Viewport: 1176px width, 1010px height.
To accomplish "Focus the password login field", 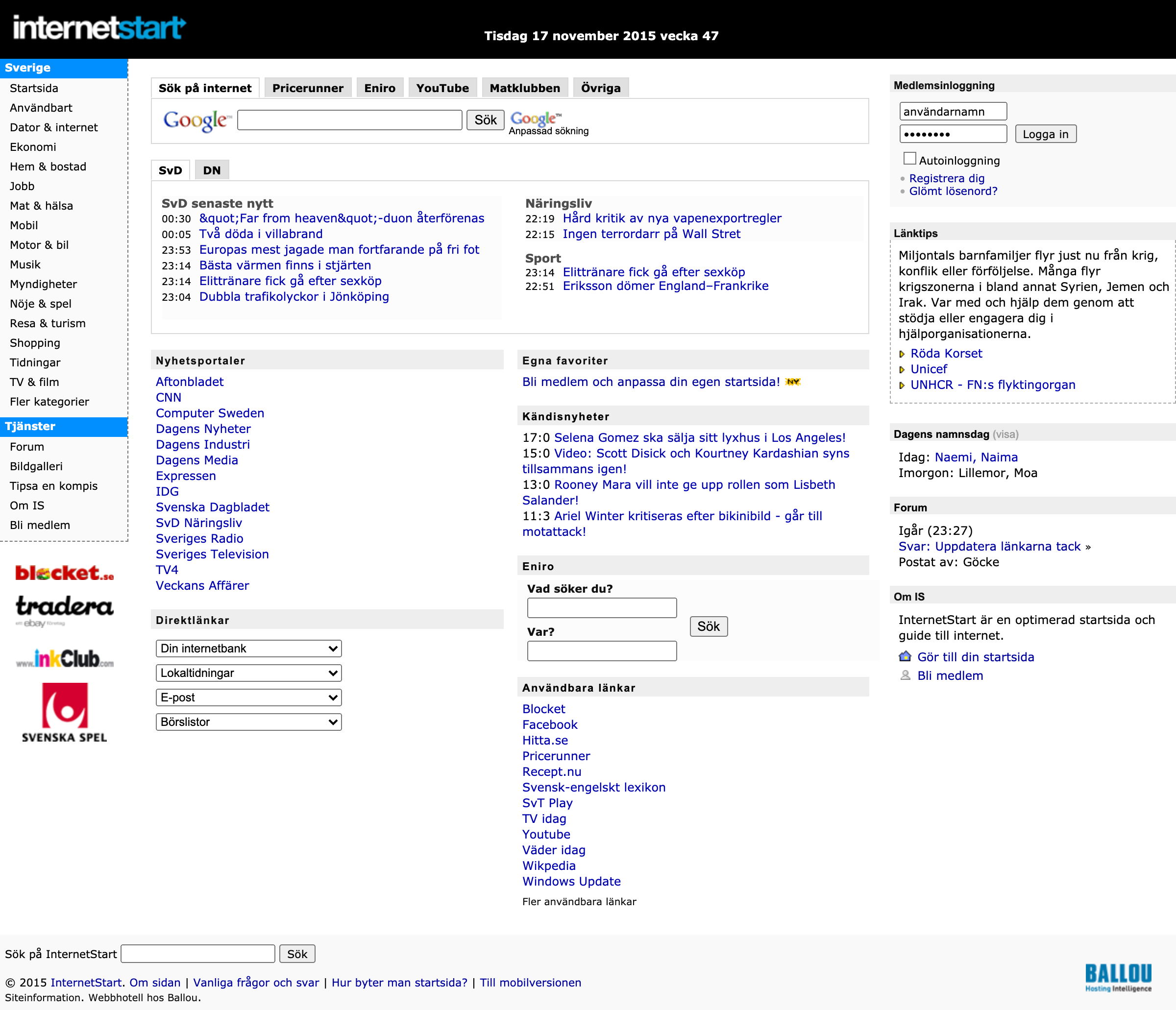I will 953,134.
